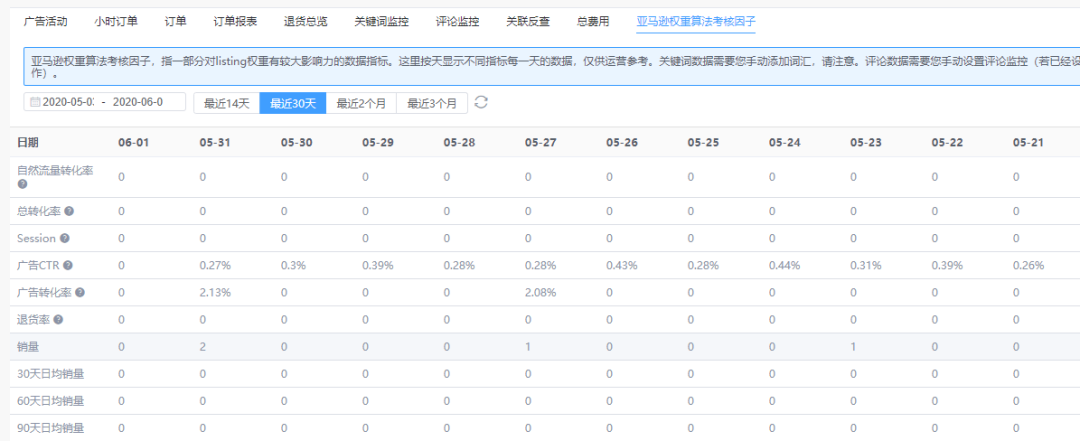This screenshot has height=441, width=1080.
Task: Click the 05-29 column header
Action: coord(377,143)
